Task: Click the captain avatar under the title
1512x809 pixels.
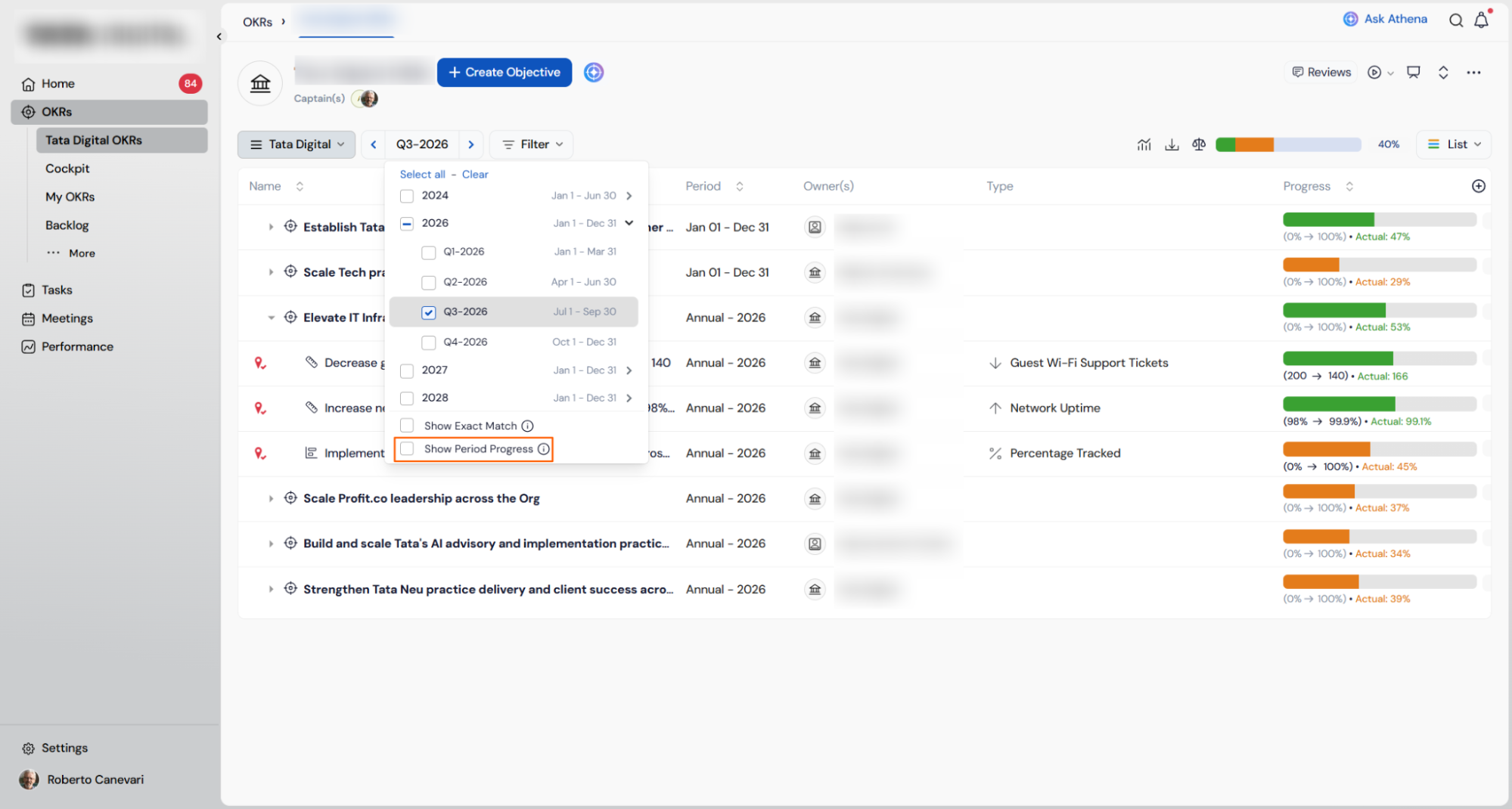Action: 368,98
